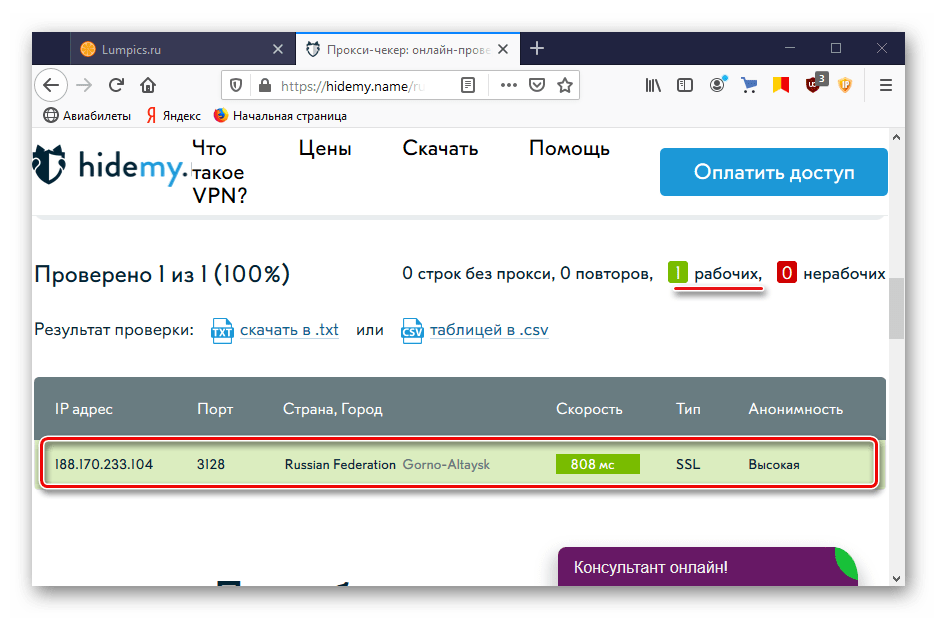Open the Яндекс bookmark

click(x=175, y=115)
